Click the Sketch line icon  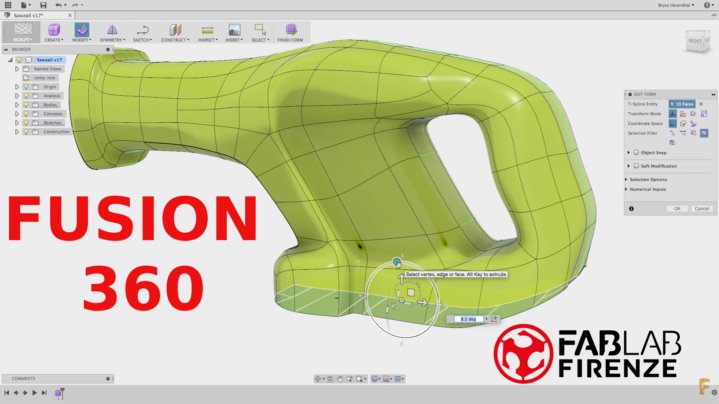(x=143, y=30)
